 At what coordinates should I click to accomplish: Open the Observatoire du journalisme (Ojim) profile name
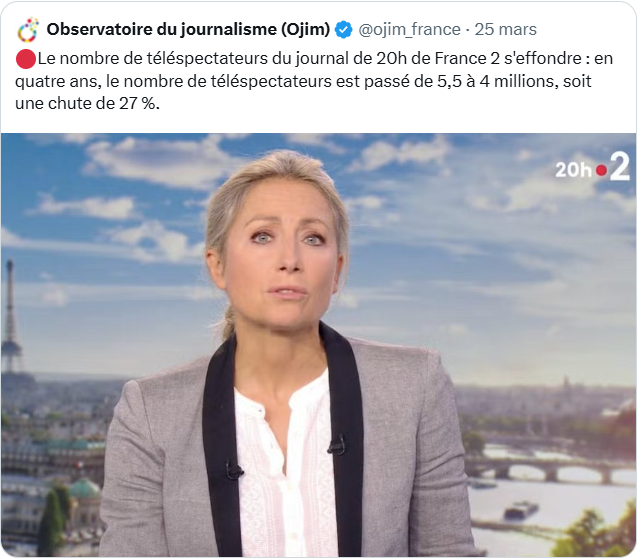click(x=188, y=29)
